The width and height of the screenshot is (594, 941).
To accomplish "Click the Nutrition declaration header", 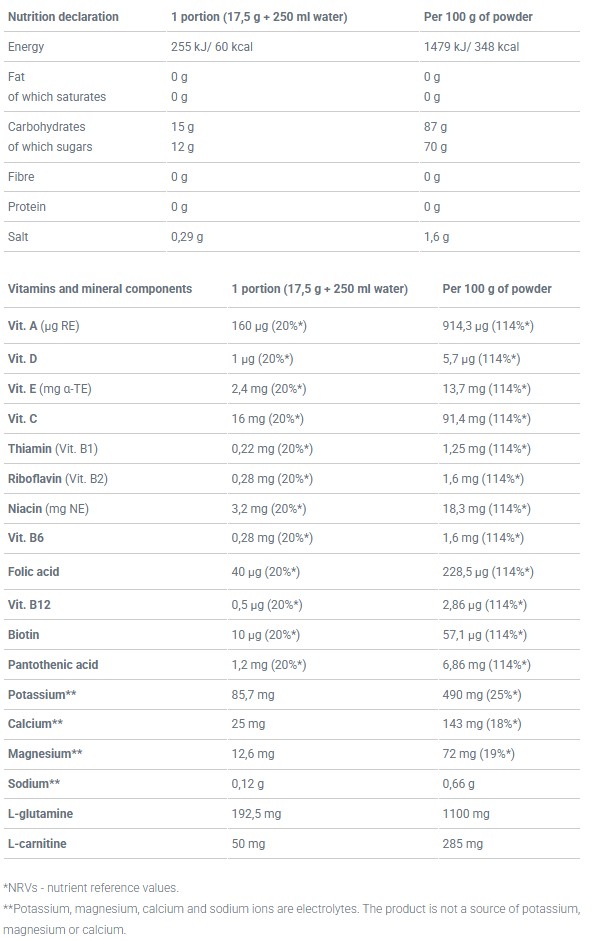I will (63, 17).
